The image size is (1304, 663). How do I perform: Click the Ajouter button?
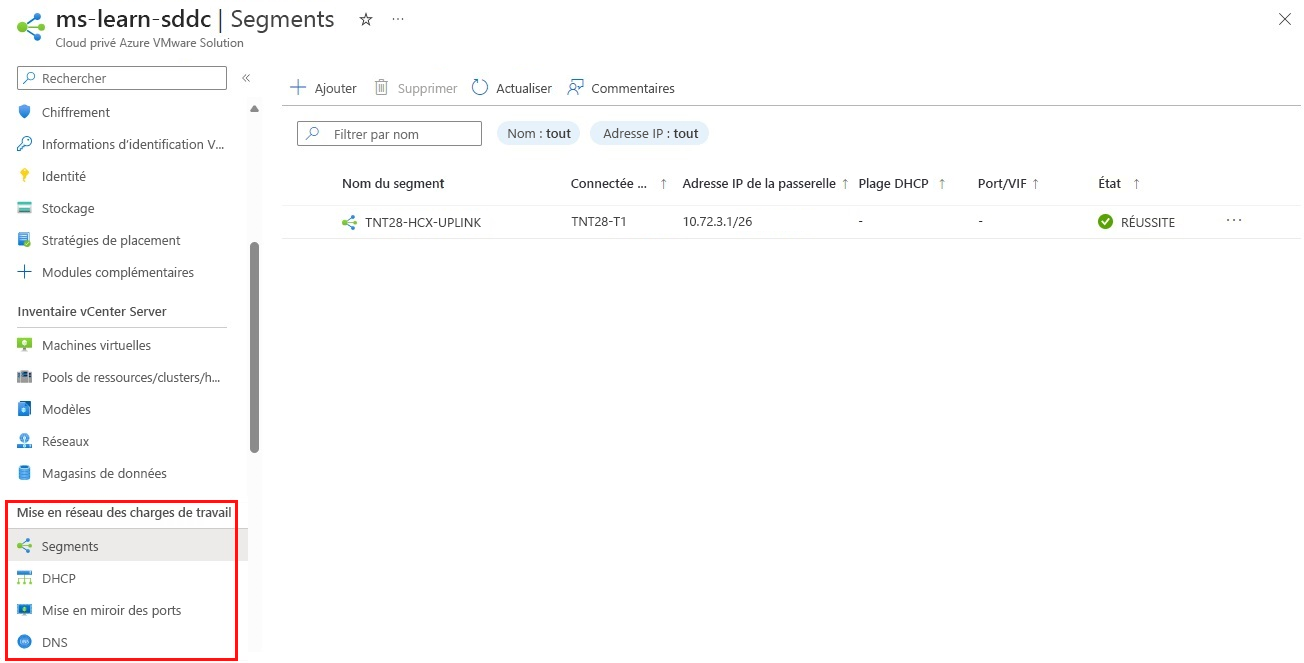click(x=323, y=88)
